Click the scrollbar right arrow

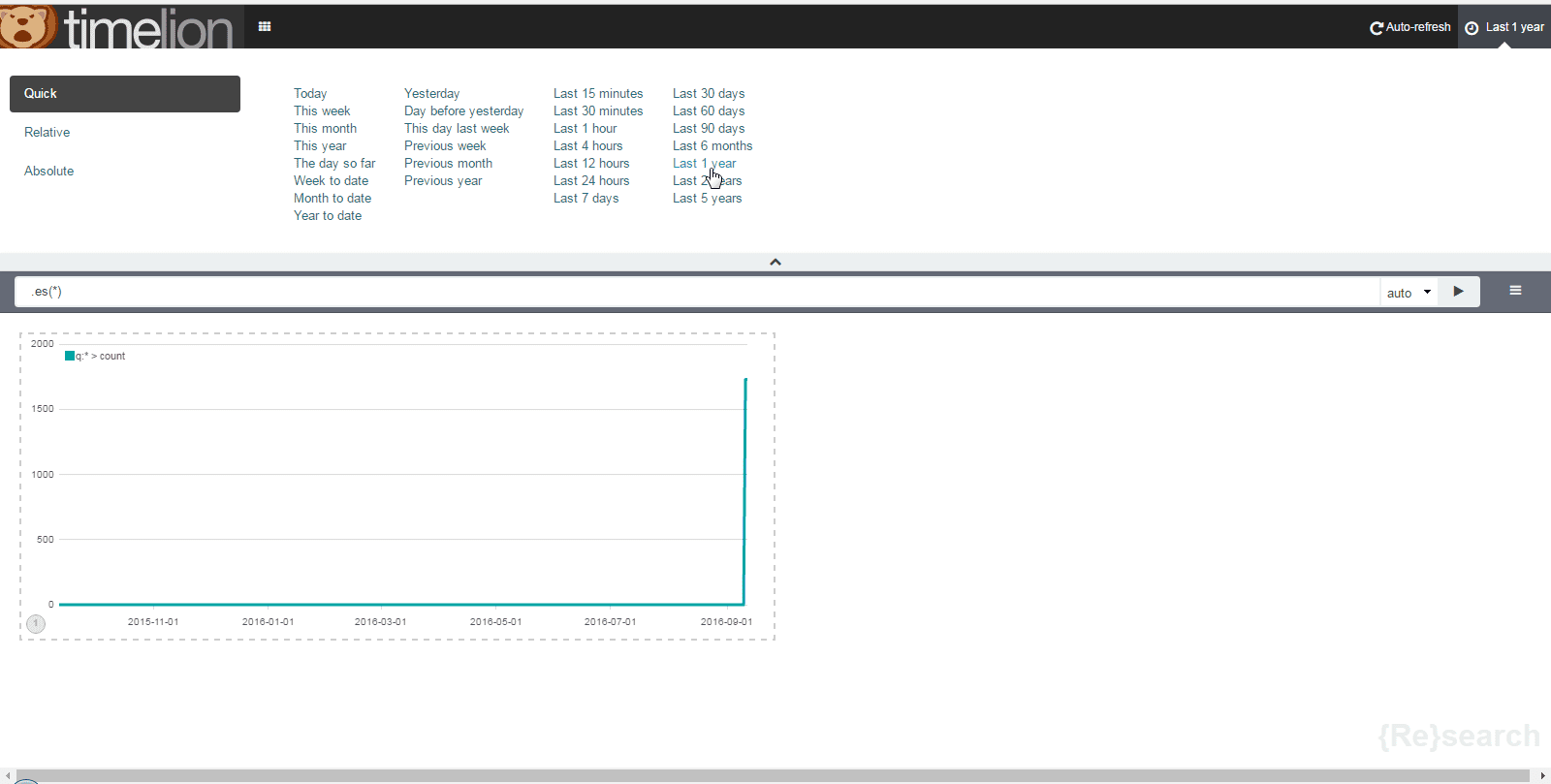[x=1543, y=775]
